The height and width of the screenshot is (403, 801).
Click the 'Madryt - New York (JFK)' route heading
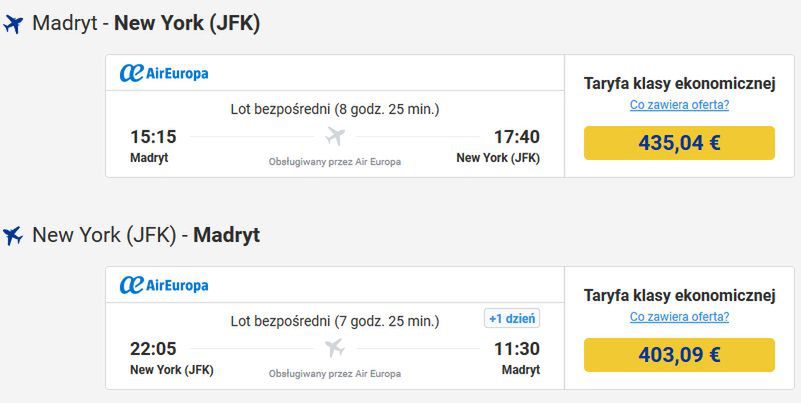tap(146, 23)
